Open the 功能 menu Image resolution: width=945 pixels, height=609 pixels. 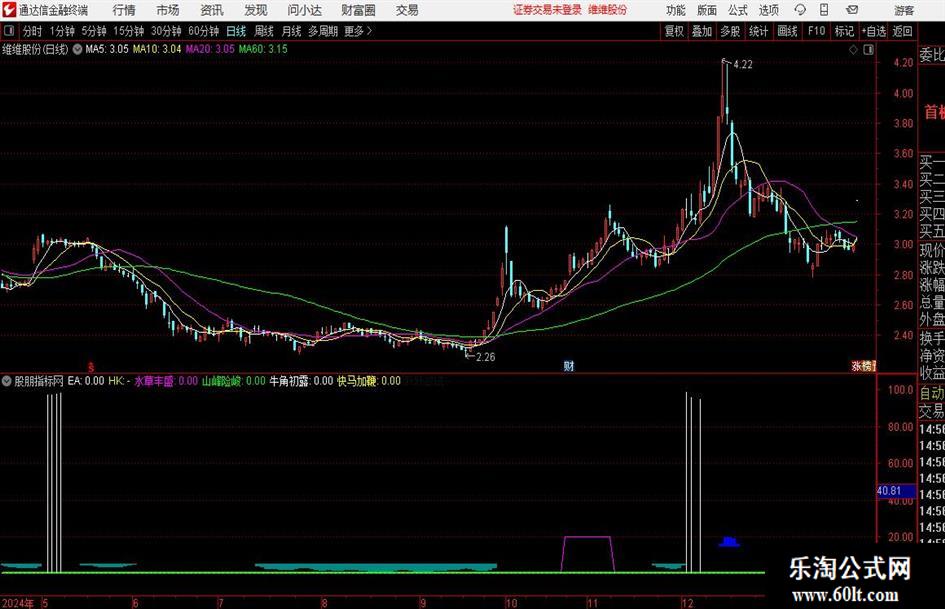[676, 10]
